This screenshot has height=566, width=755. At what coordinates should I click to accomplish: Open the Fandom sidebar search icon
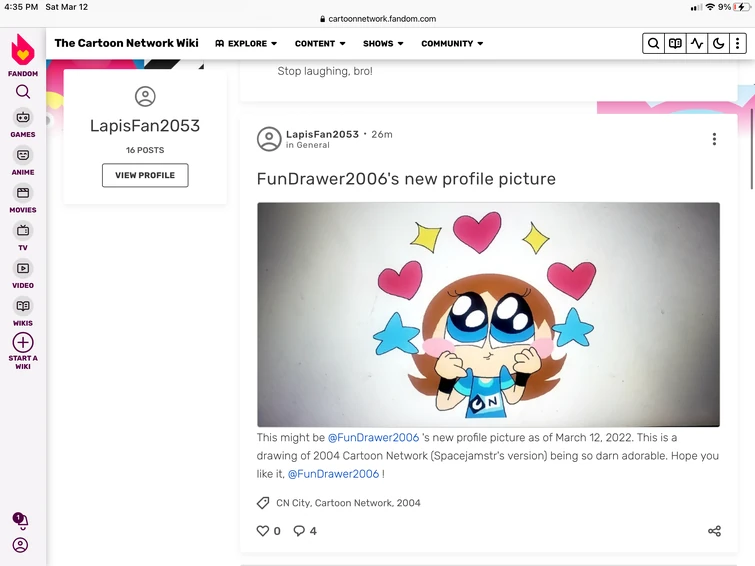[x=23, y=92]
